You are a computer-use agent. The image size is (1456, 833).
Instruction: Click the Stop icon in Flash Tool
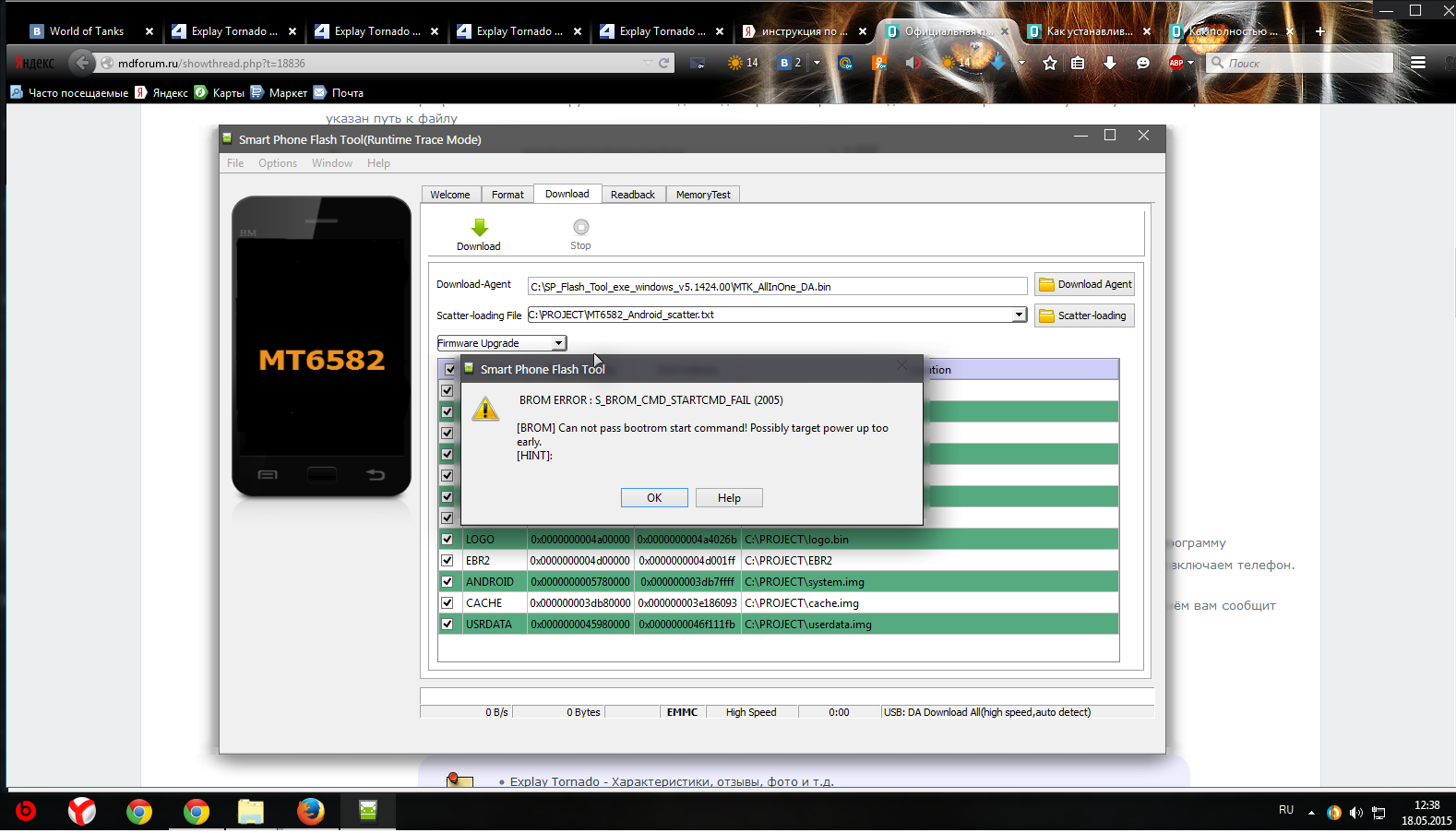580,228
